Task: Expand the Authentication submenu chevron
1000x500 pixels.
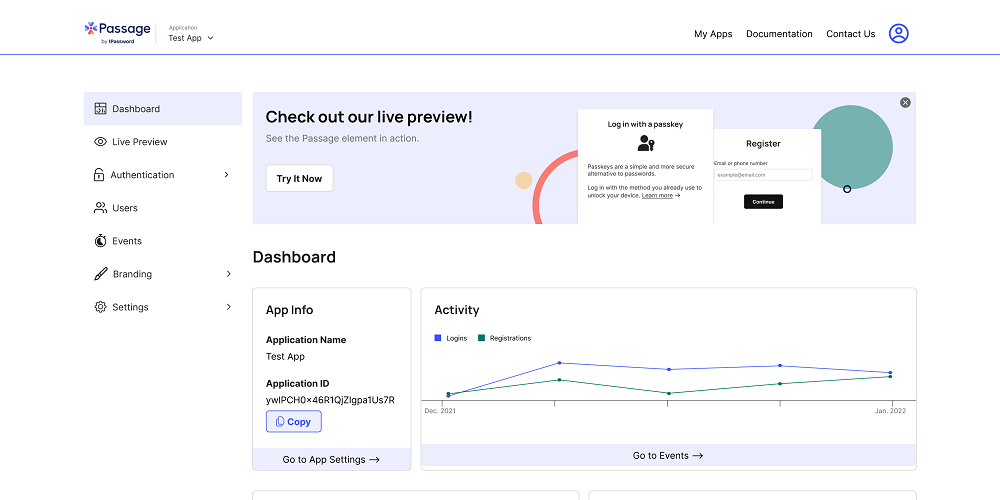Action: [227, 175]
